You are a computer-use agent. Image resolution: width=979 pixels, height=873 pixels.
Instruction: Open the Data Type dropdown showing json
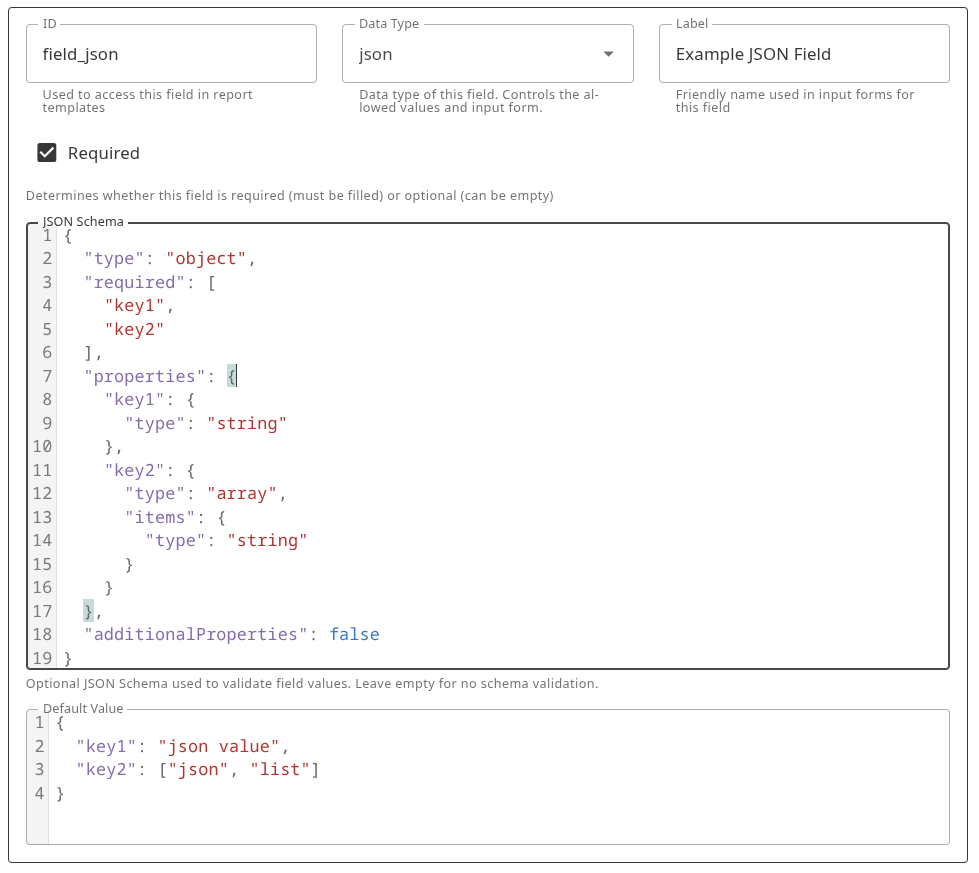tap(488, 54)
